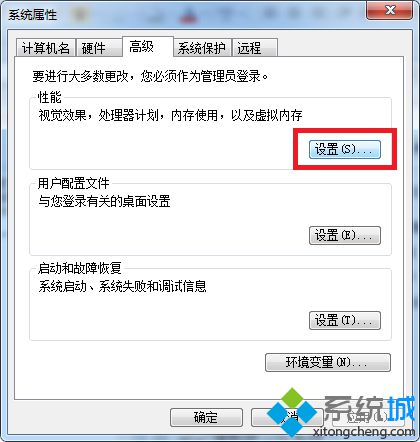This screenshot has width=420, height=442.
Task: Click the 与您登录有关的桌面设置 description
Action: click(104, 201)
